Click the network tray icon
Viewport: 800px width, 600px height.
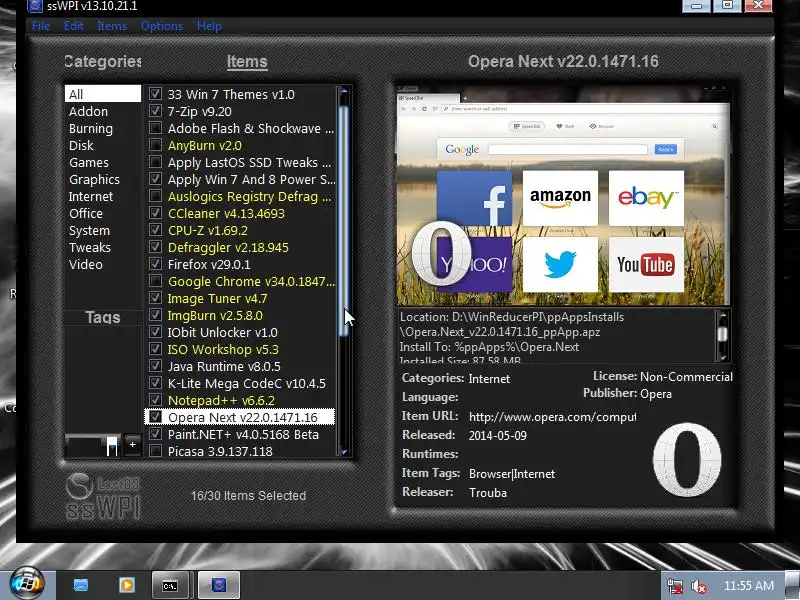[x=675, y=586]
